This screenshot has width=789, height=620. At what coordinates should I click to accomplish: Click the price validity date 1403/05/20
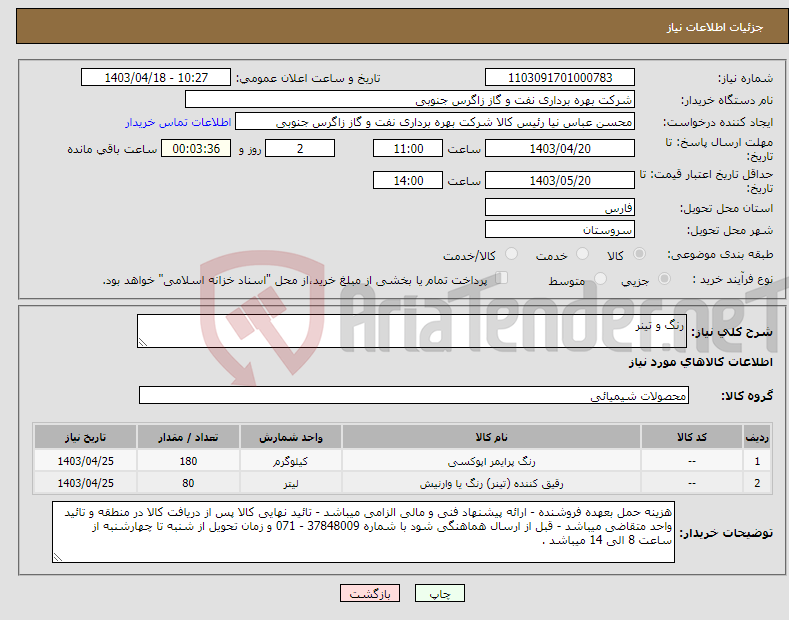coord(560,180)
